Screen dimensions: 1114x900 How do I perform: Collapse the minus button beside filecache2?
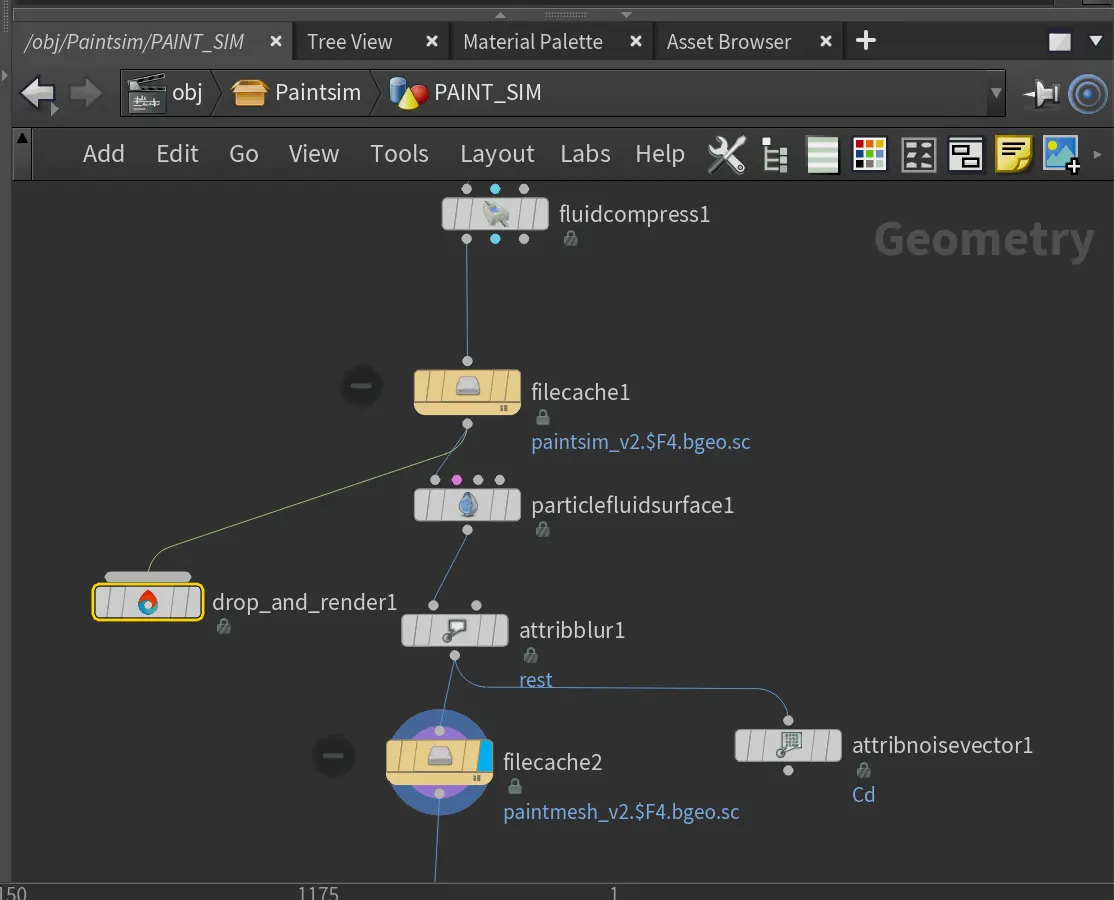tap(333, 756)
